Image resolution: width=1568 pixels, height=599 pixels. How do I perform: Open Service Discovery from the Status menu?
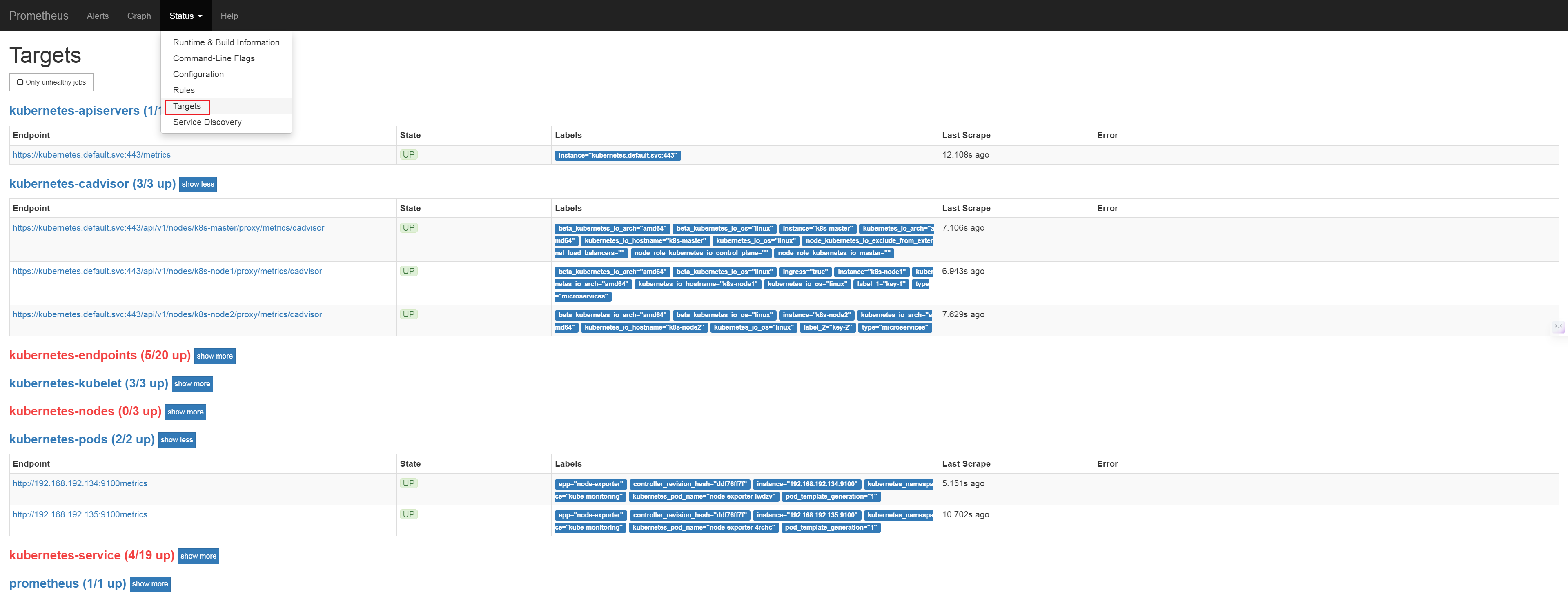point(207,122)
